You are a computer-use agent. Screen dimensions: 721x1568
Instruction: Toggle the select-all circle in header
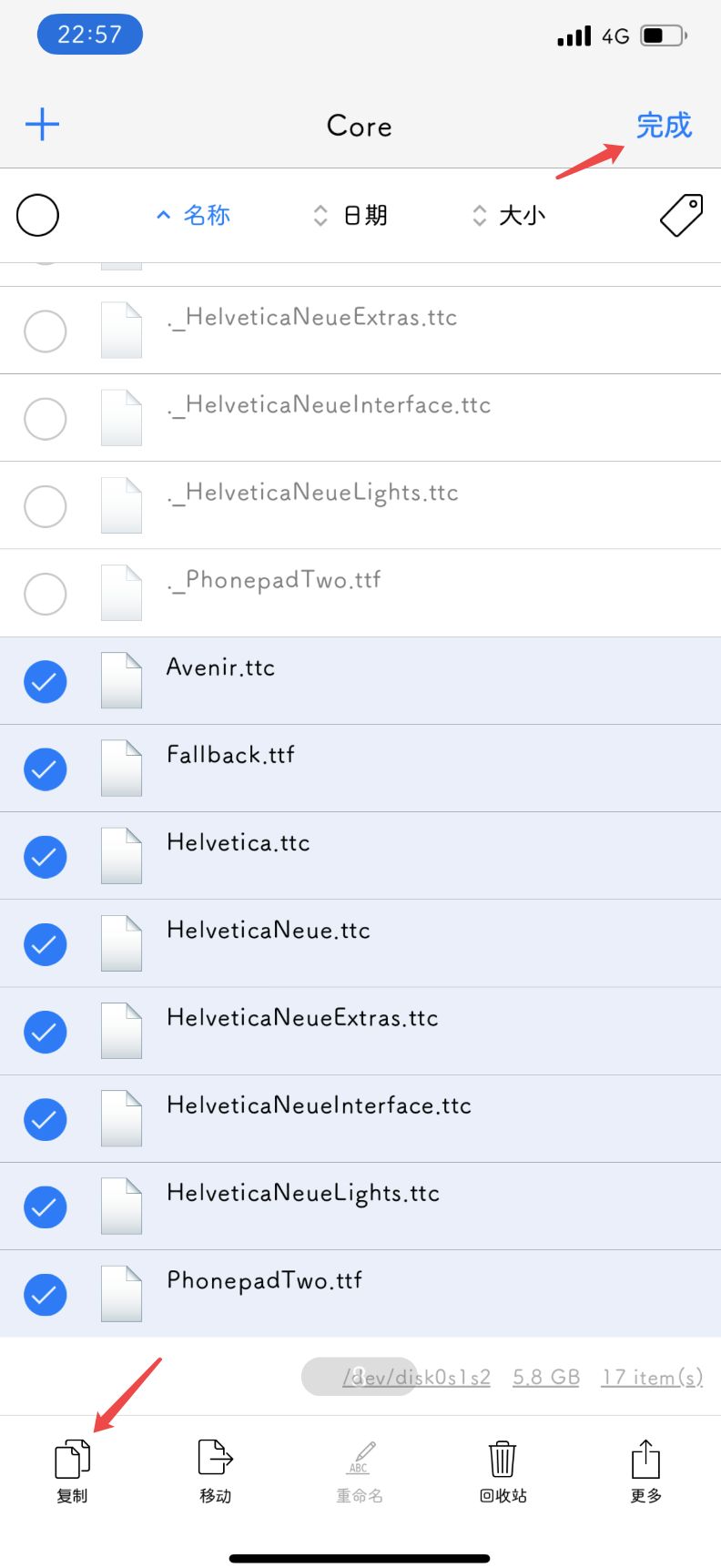(x=38, y=216)
